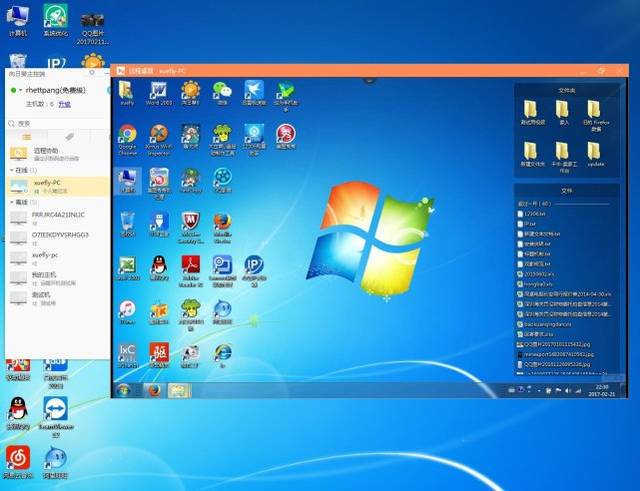Open Internet Explorer shortcut on remote desktop

coord(222,356)
